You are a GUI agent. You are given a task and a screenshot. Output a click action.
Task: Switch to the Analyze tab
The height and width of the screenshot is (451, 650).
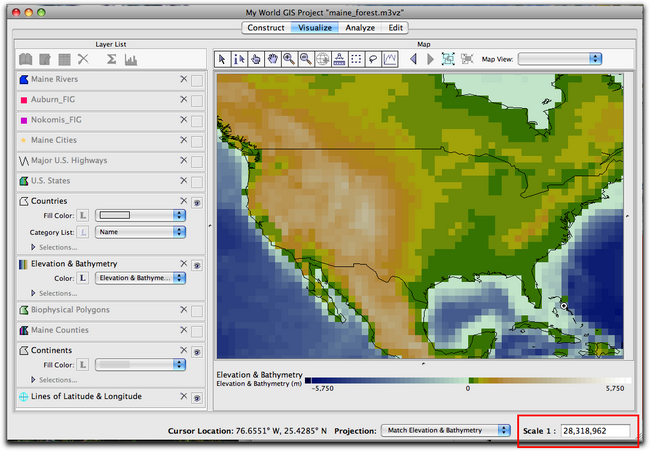tap(360, 28)
